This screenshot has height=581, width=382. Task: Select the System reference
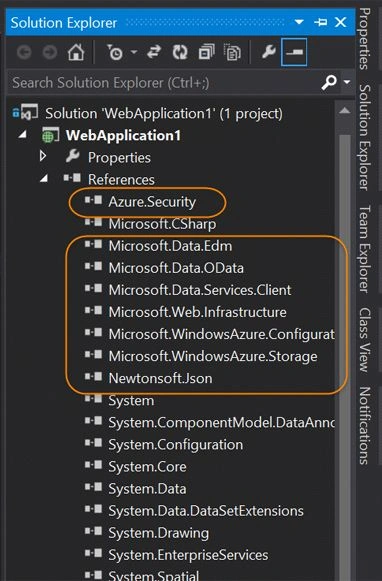tap(131, 401)
